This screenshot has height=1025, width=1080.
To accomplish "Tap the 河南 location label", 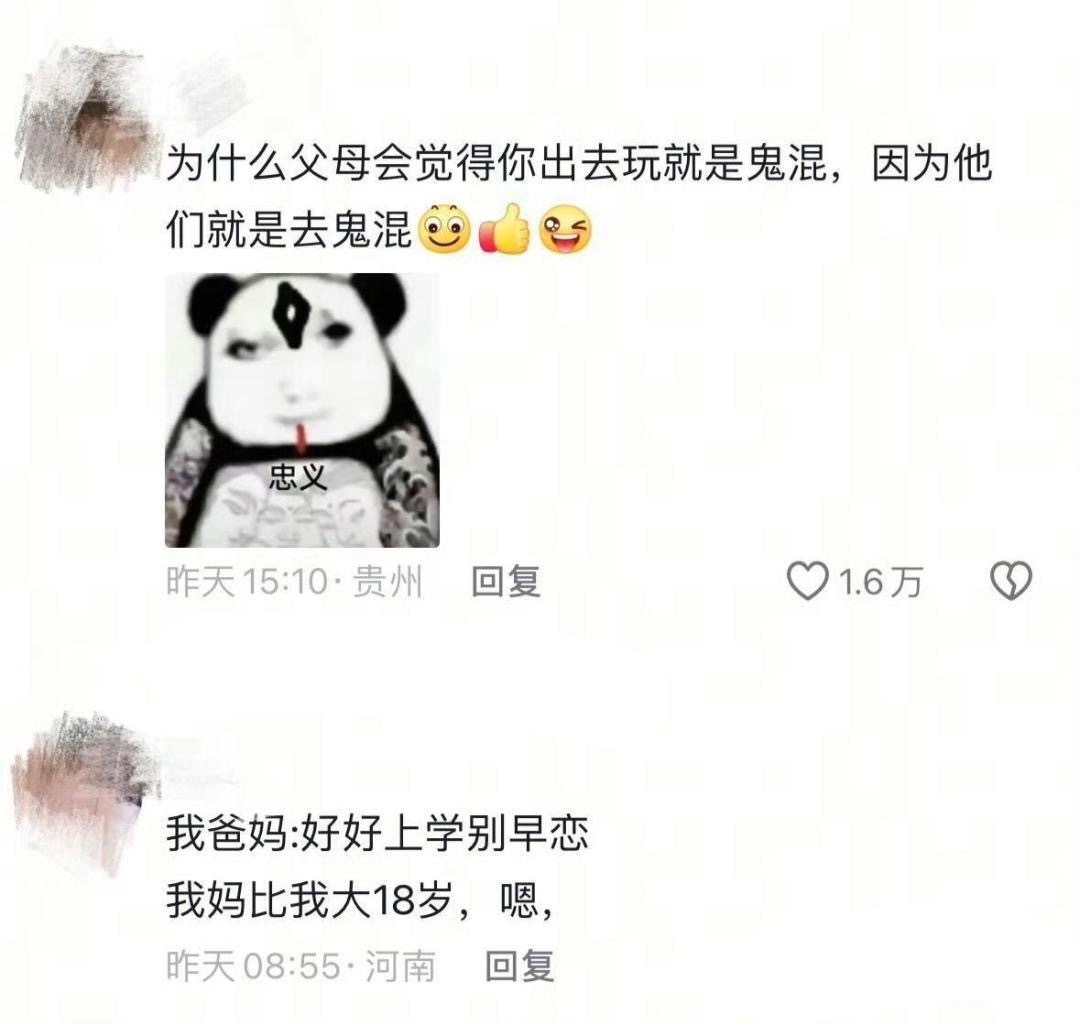I will click(400, 965).
